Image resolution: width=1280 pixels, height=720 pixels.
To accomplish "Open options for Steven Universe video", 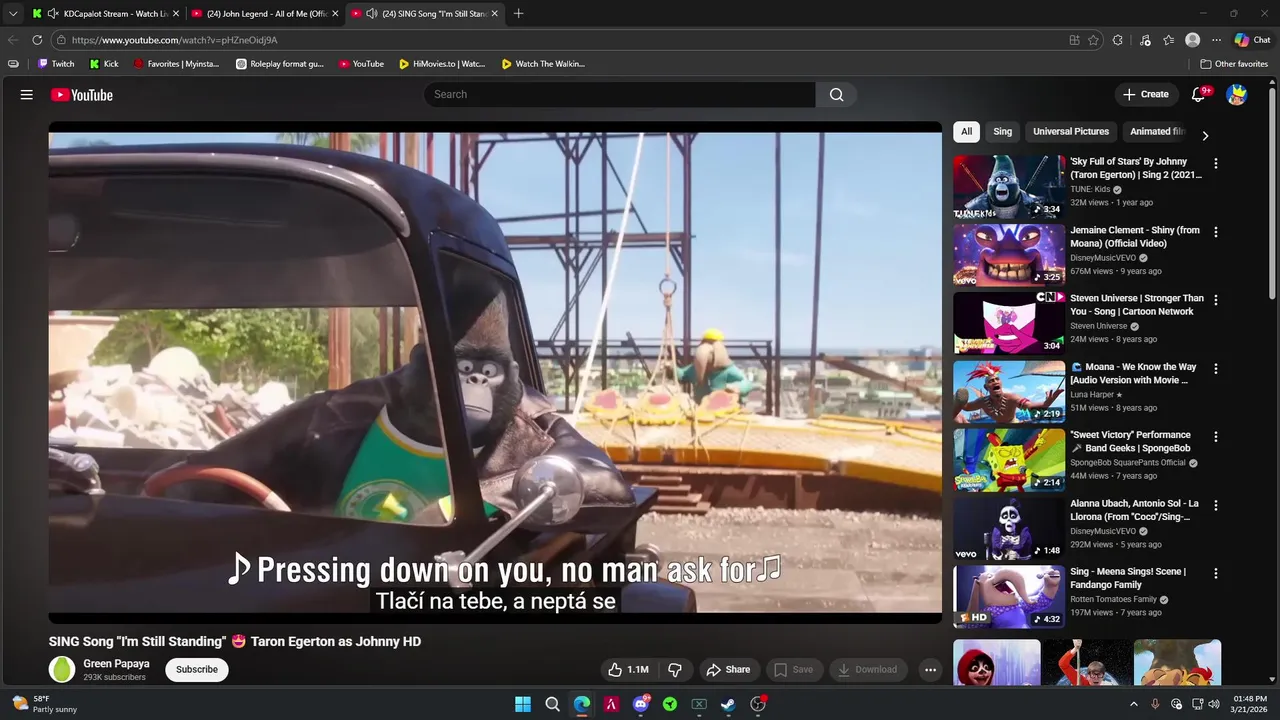I will pyautogui.click(x=1216, y=300).
